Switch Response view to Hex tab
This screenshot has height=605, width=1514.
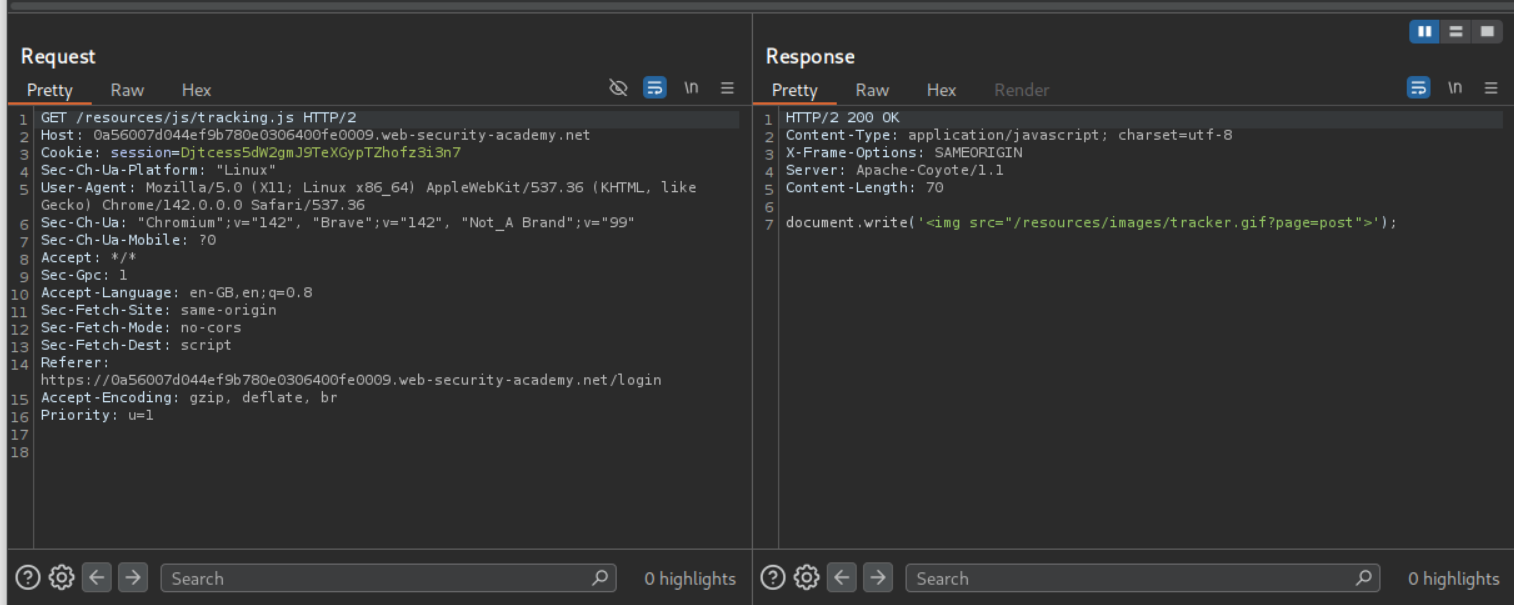[x=941, y=90]
